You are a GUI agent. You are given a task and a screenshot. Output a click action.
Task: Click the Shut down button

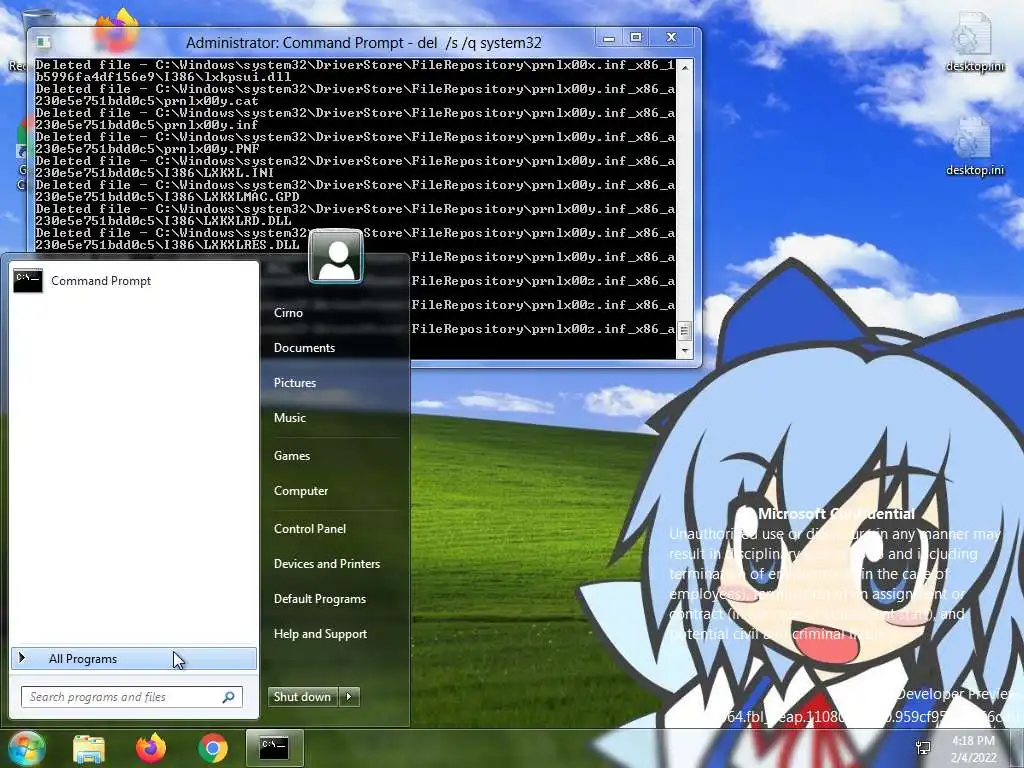click(x=302, y=697)
